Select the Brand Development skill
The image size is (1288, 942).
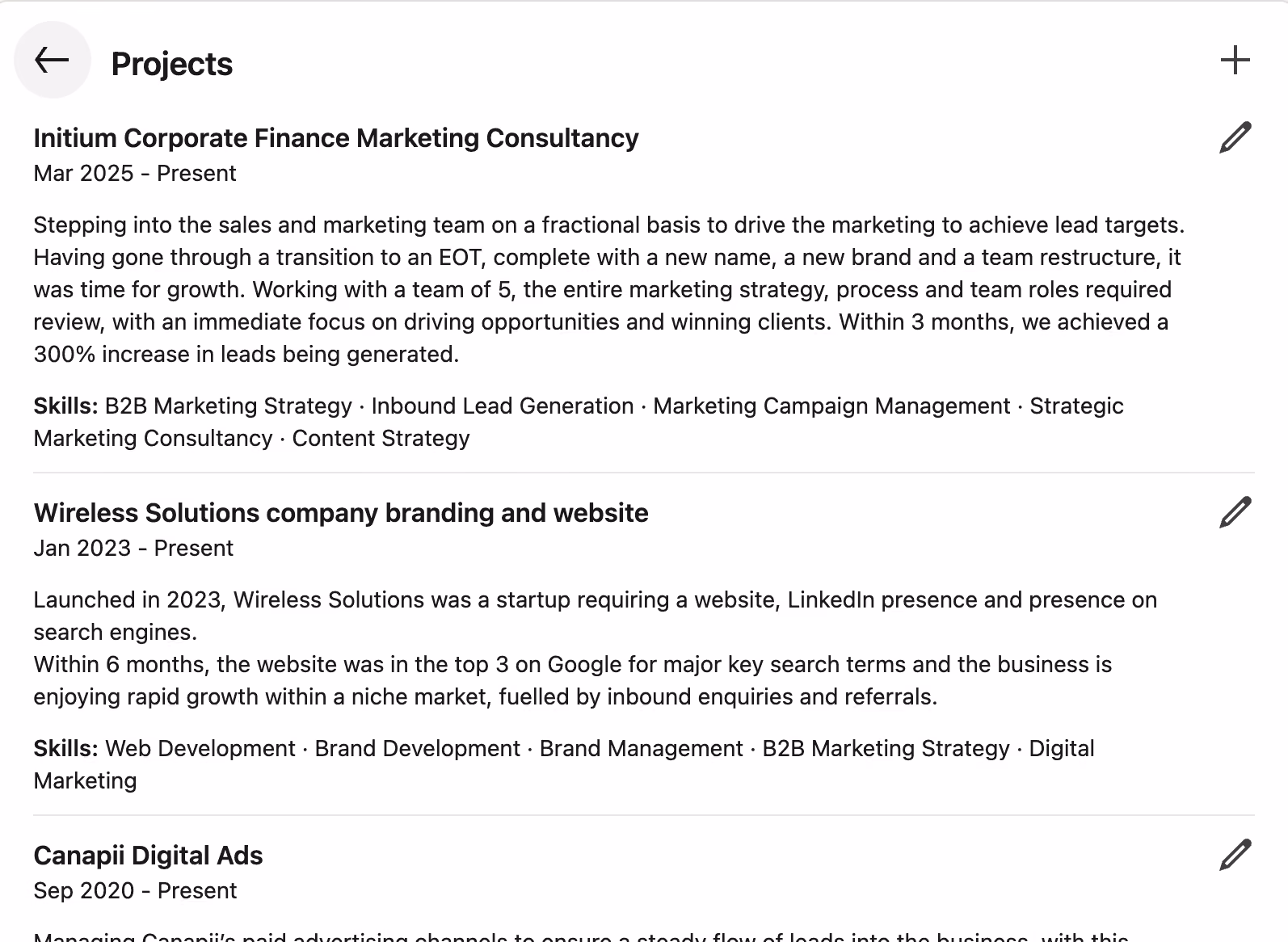417,748
